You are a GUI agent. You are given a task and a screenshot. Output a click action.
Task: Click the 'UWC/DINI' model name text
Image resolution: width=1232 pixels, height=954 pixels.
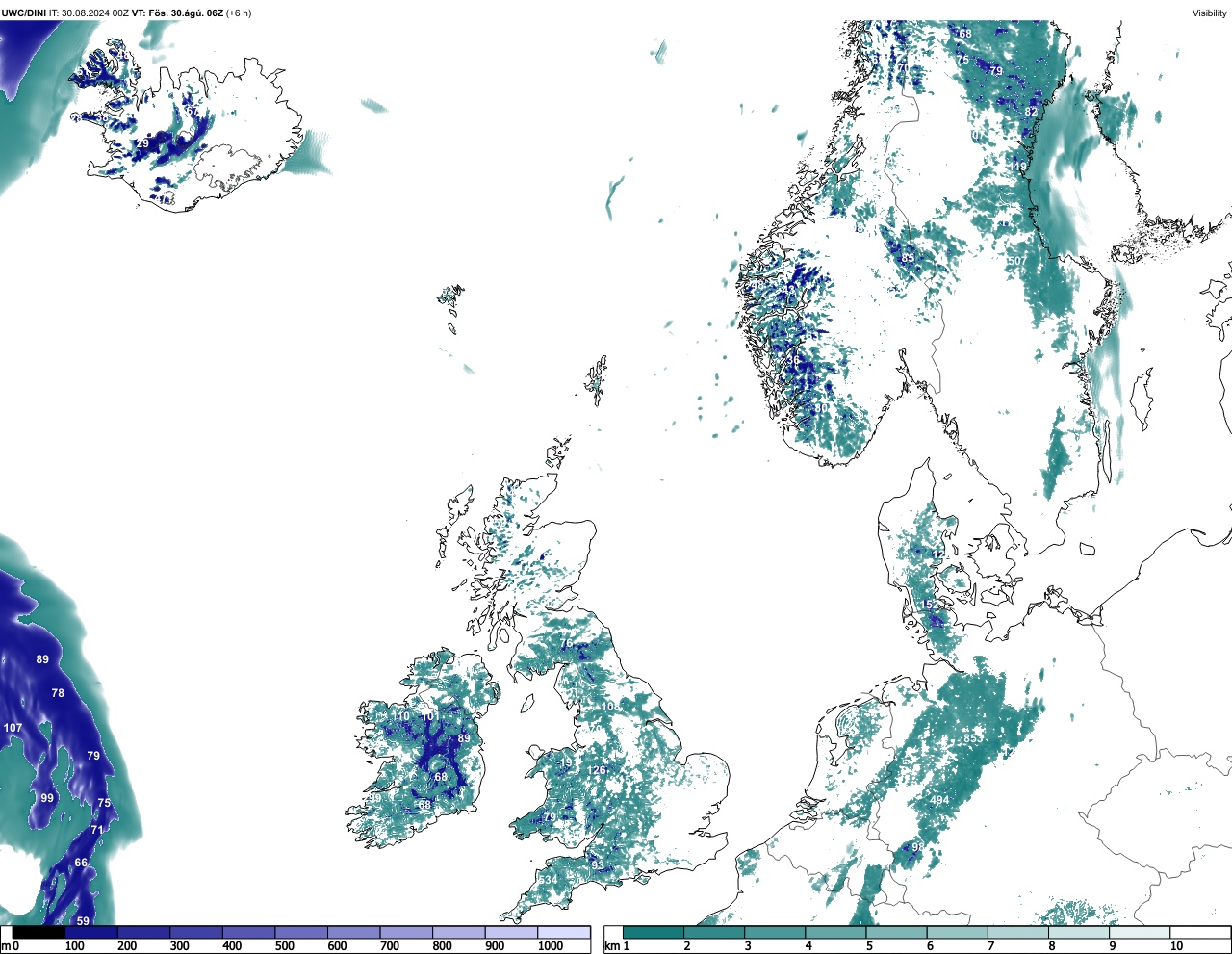point(23,13)
